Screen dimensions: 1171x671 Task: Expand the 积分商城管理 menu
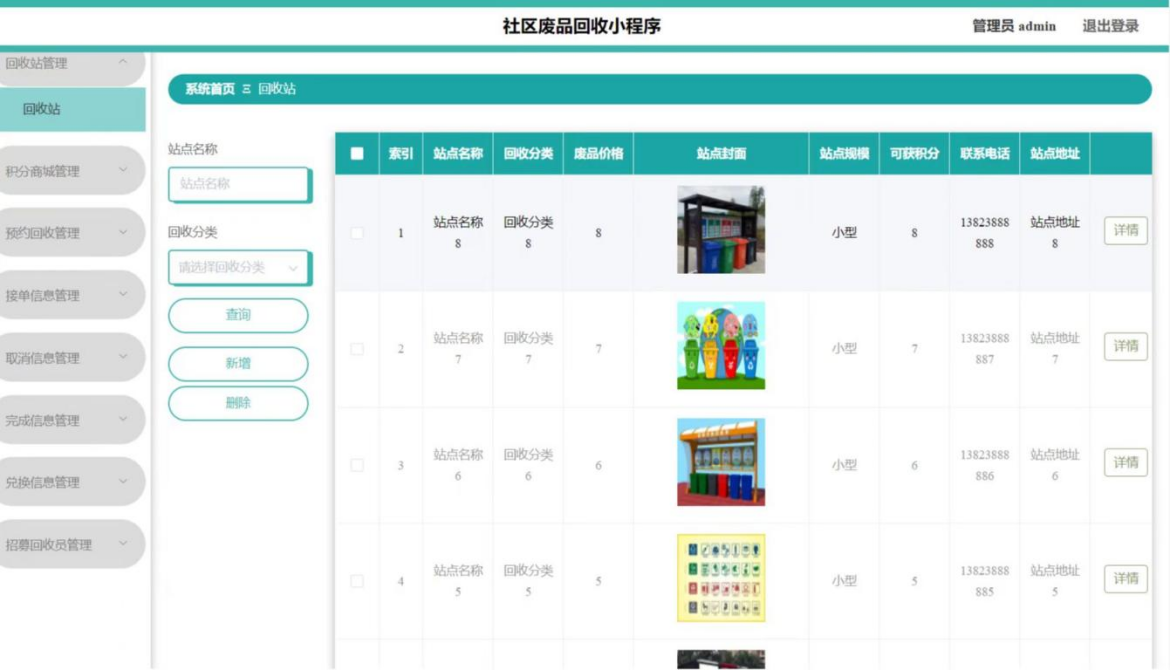pos(72,171)
